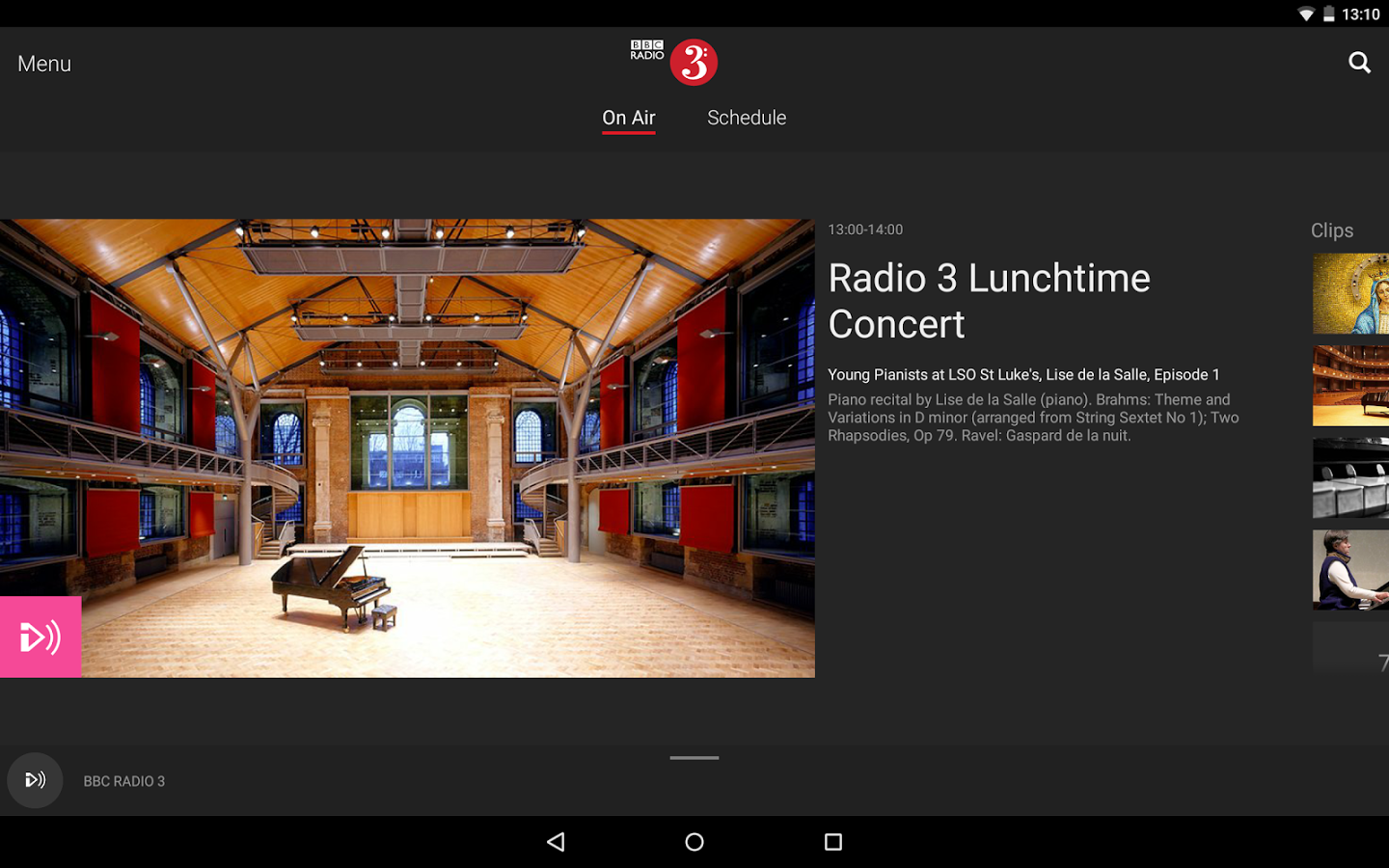The width and height of the screenshot is (1389, 868).
Task: Tap the Wi-Fi icon in the status bar
Action: 1305,14
